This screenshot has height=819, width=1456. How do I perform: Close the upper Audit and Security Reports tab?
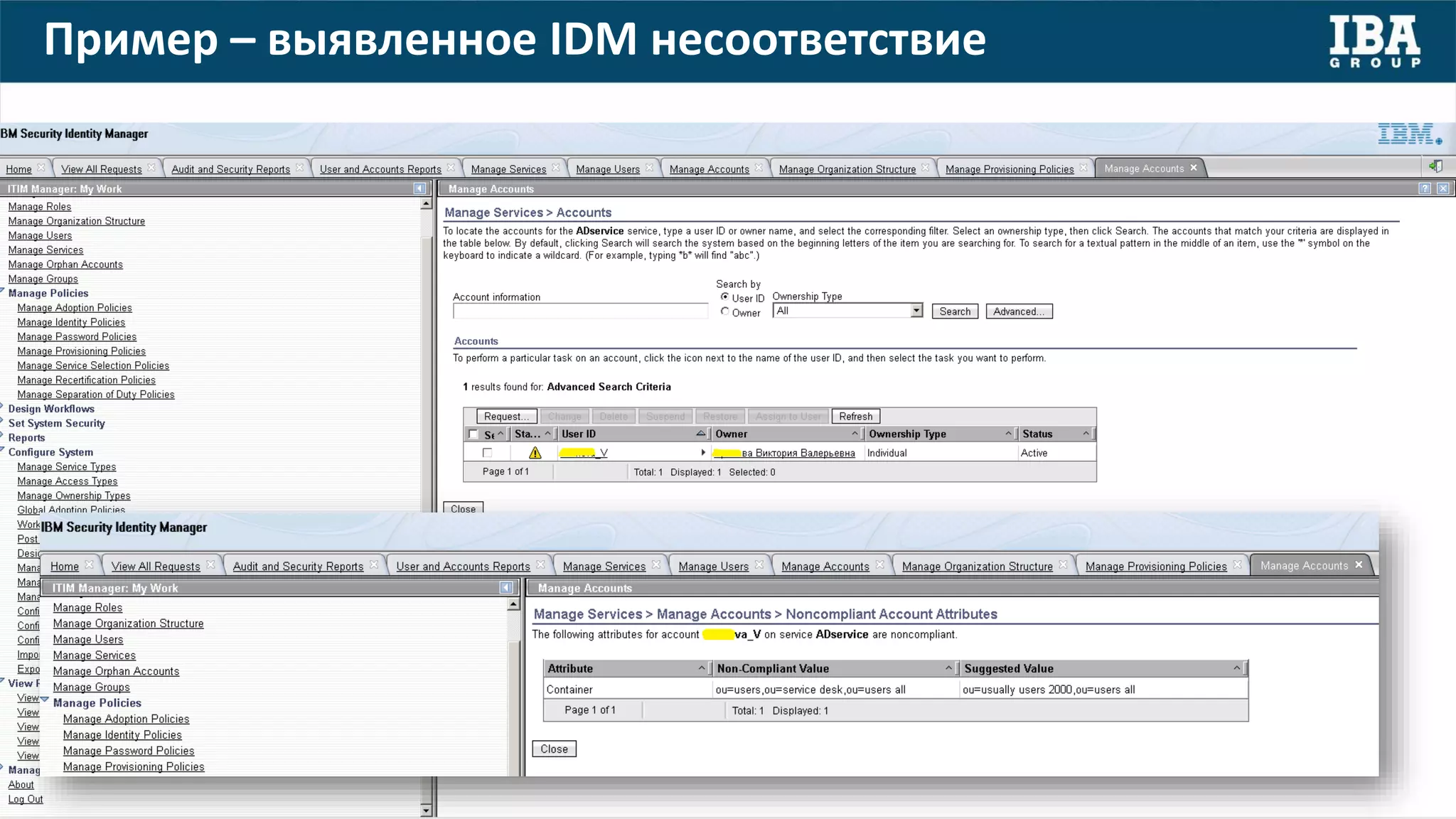tap(300, 168)
